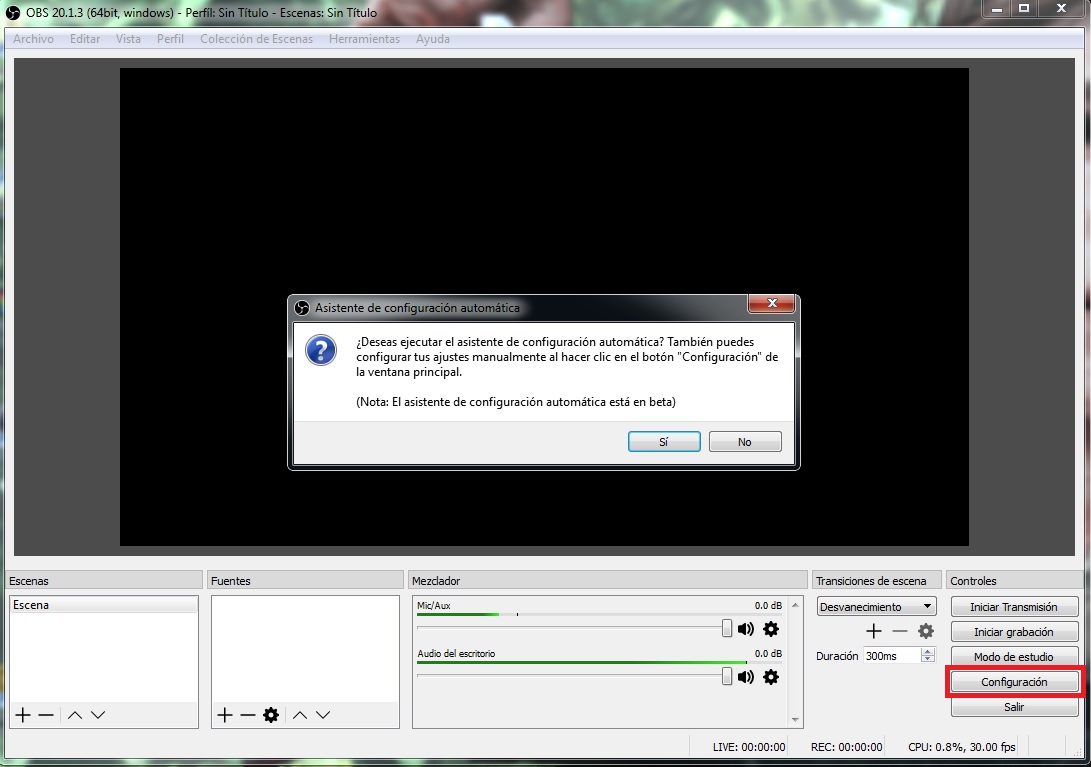This screenshot has height=767, width=1091.
Task: Open transition properties gear icon
Action: (x=925, y=631)
